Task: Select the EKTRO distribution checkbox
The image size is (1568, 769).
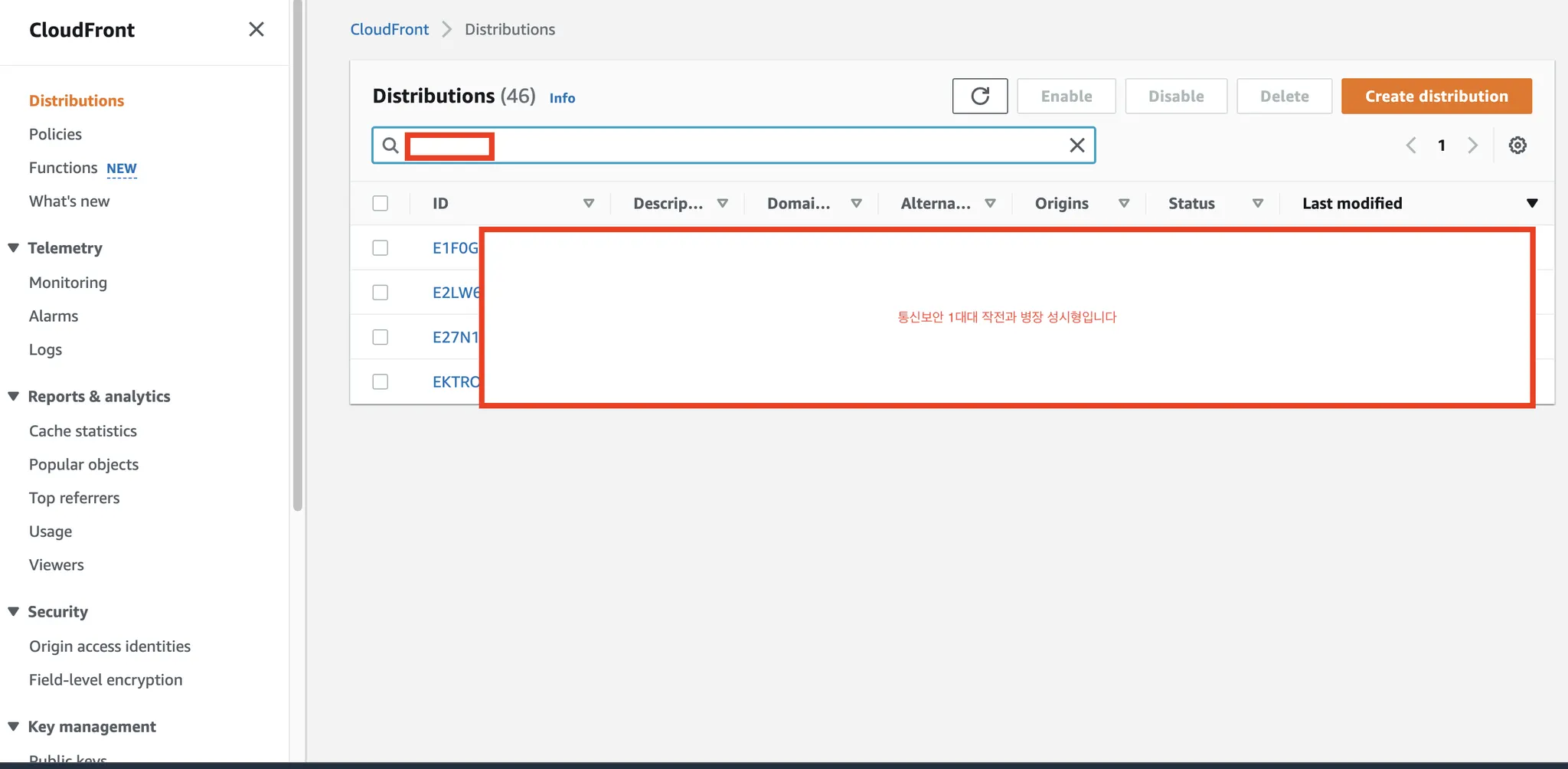Action: coord(381,381)
